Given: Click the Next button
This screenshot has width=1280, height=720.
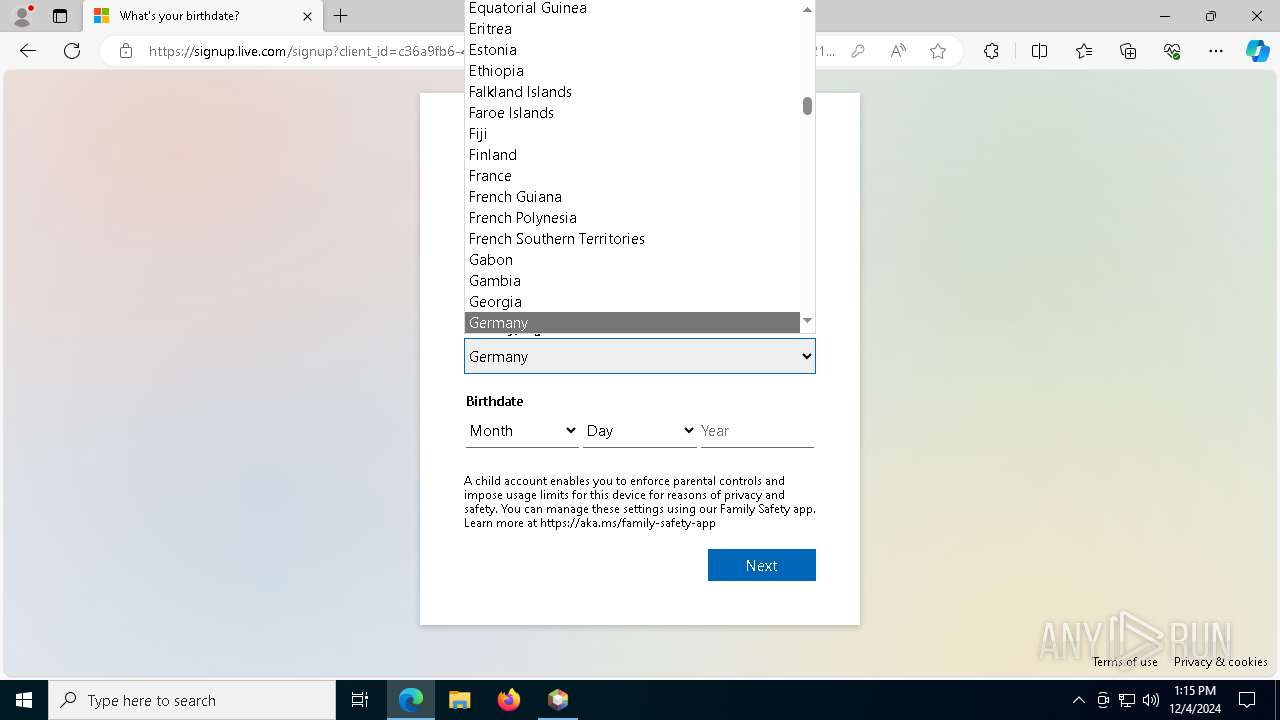Looking at the screenshot, I should pos(762,565).
